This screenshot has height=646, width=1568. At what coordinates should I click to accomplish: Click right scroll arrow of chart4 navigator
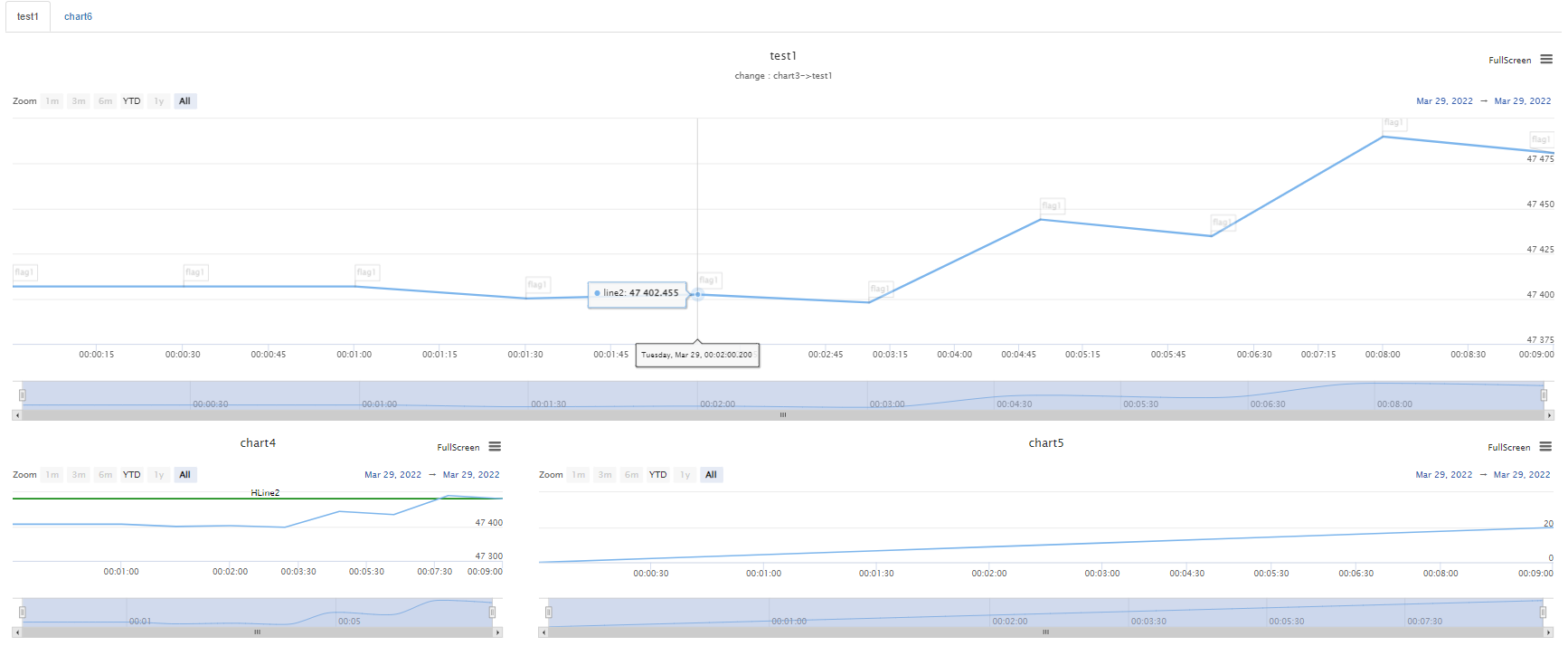[x=497, y=632]
